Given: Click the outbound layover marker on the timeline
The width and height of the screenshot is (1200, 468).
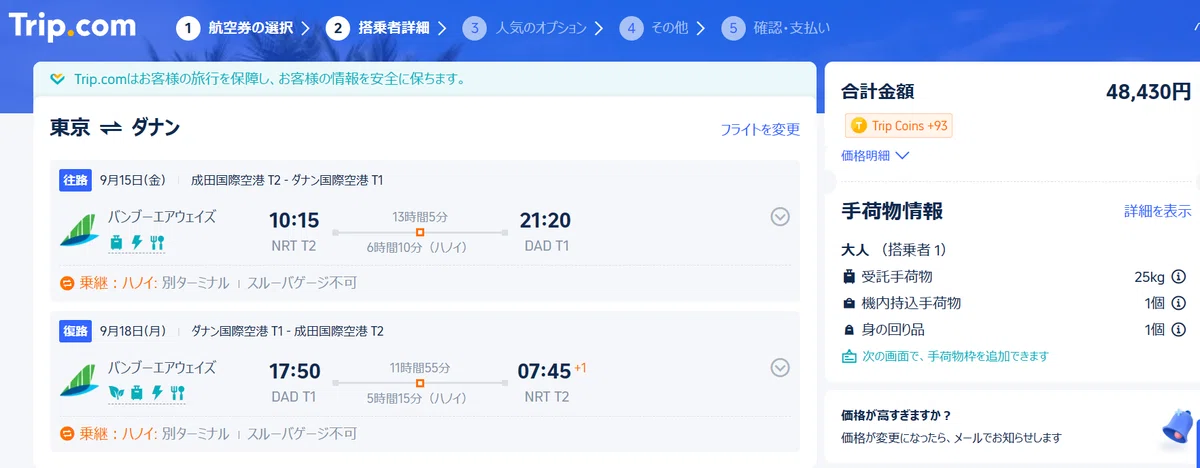Looking at the screenshot, I should tap(420, 232).
